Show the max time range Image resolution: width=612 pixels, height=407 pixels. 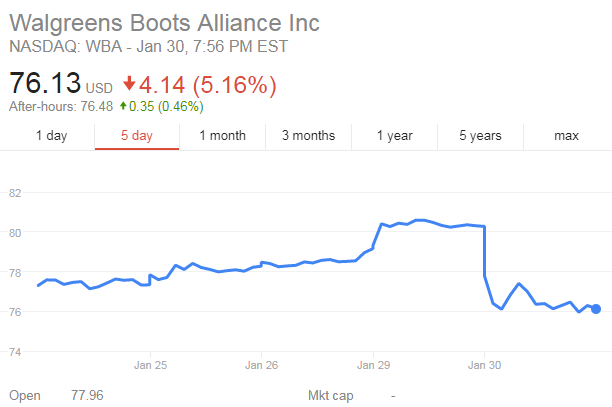[567, 136]
